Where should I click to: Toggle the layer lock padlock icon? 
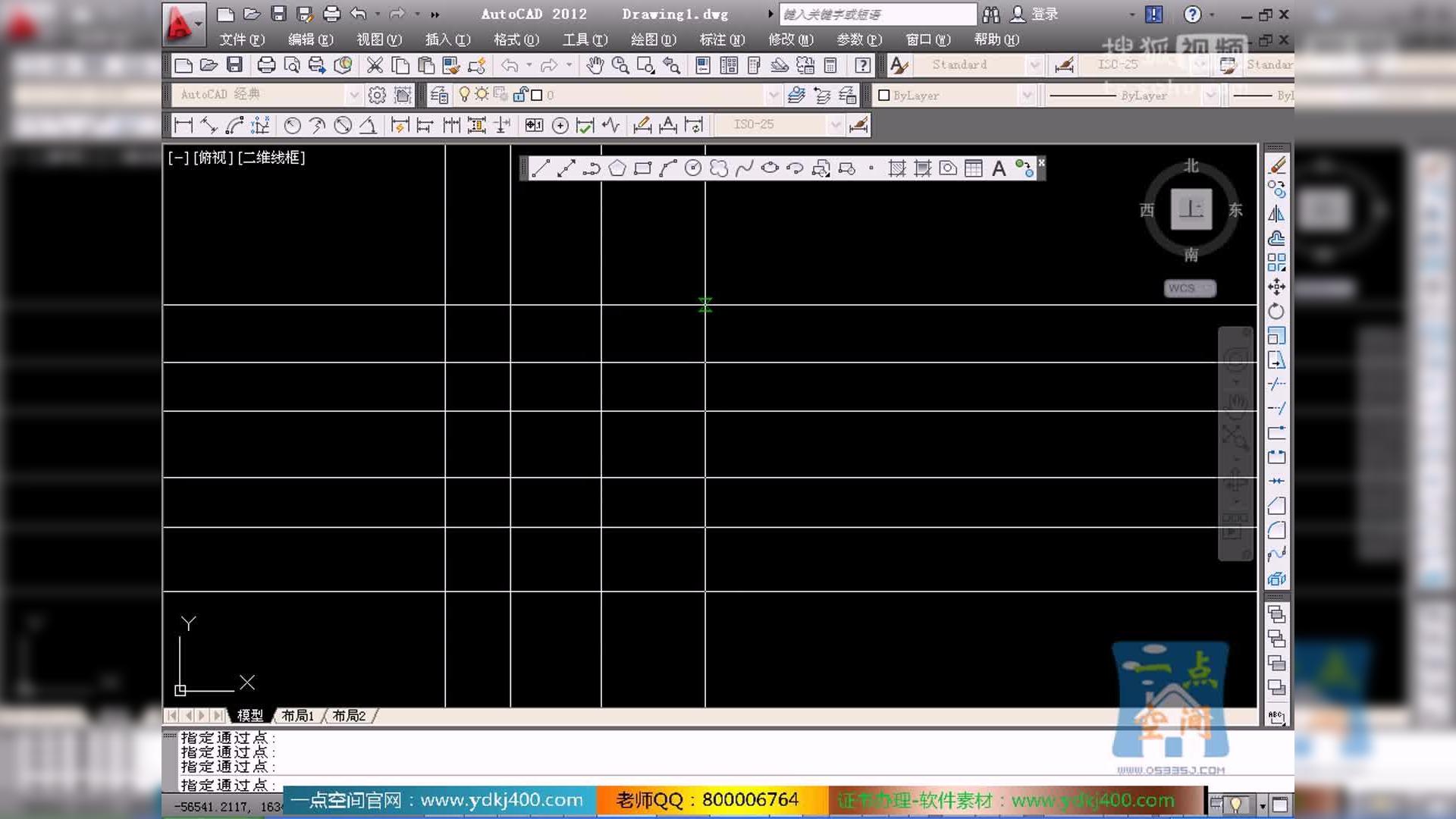(x=520, y=95)
